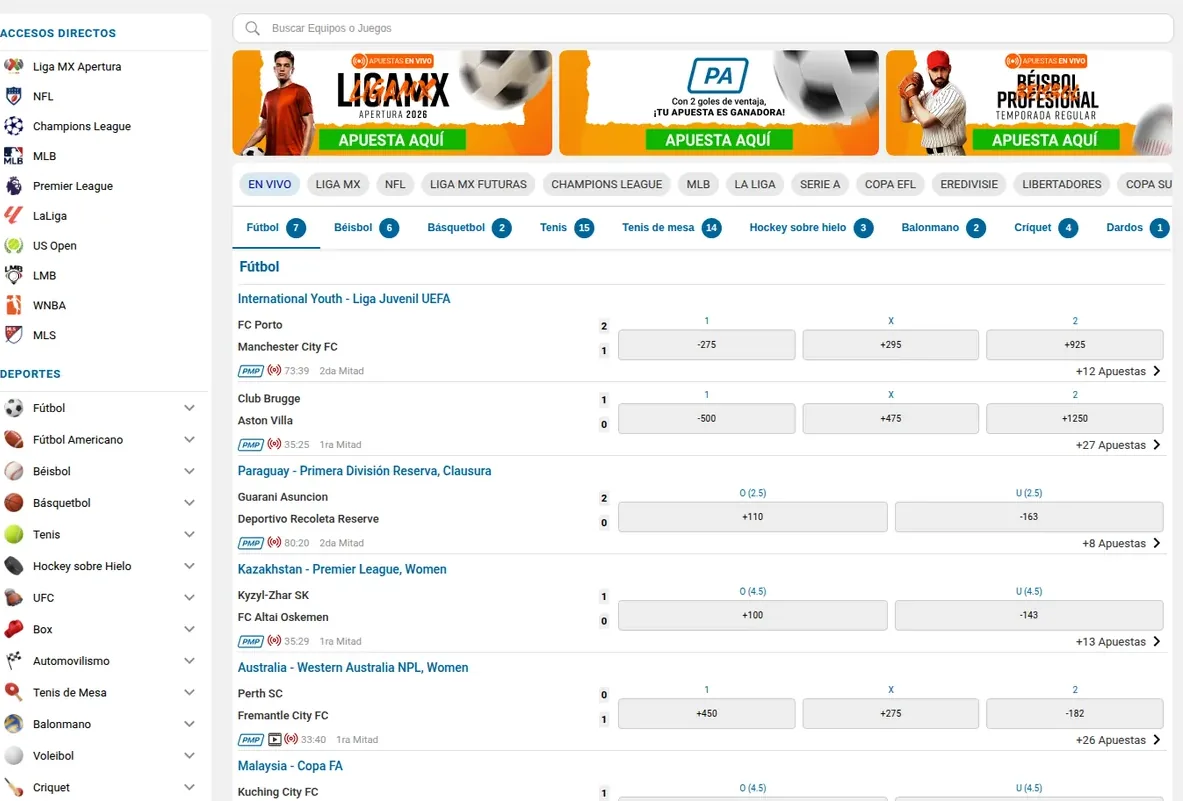Image resolution: width=1183 pixels, height=801 pixels.
Task: Open live video stream icon for Perth SC match
Action: (275, 740)
